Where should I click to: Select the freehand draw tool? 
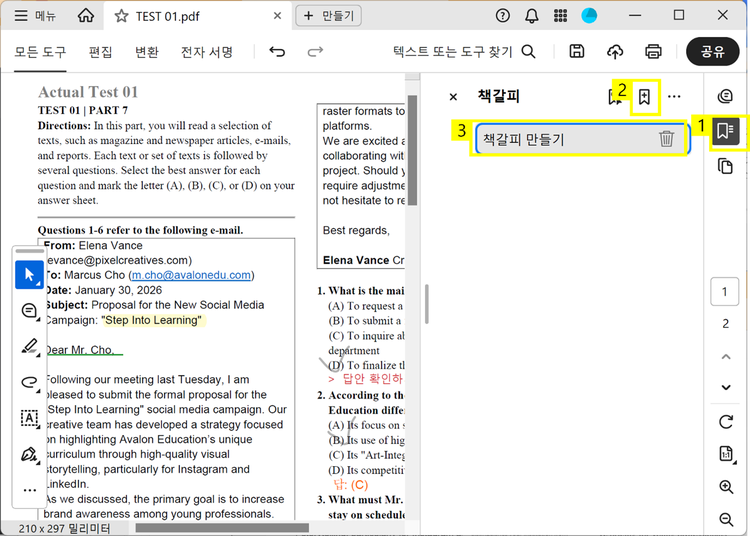pos(29,382)
